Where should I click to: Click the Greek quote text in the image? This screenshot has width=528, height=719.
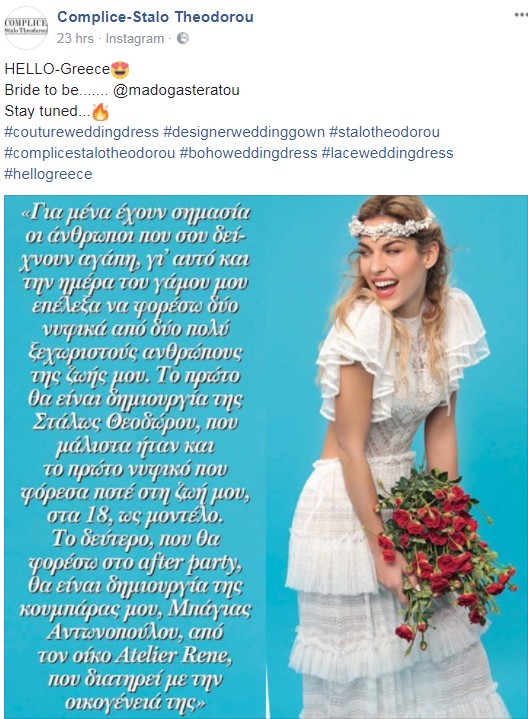point(135,457)
